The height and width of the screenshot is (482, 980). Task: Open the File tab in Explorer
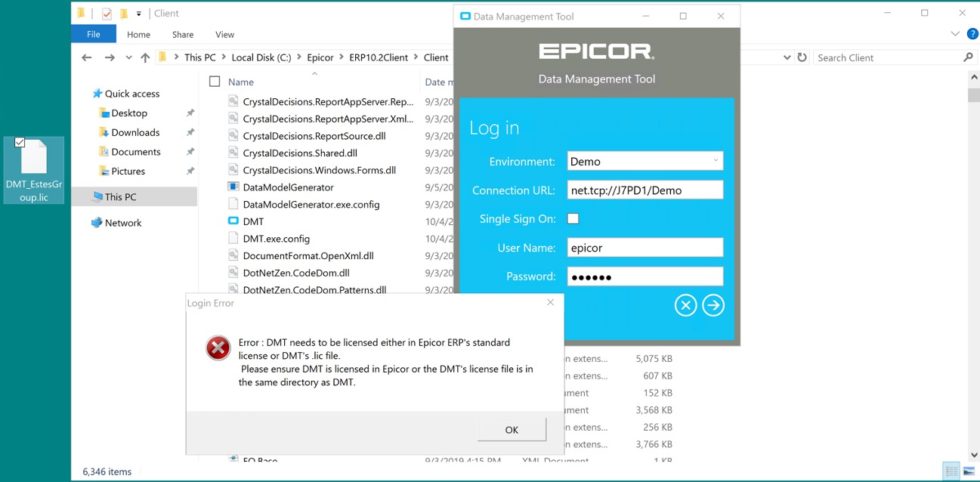[x=93, y=34]
